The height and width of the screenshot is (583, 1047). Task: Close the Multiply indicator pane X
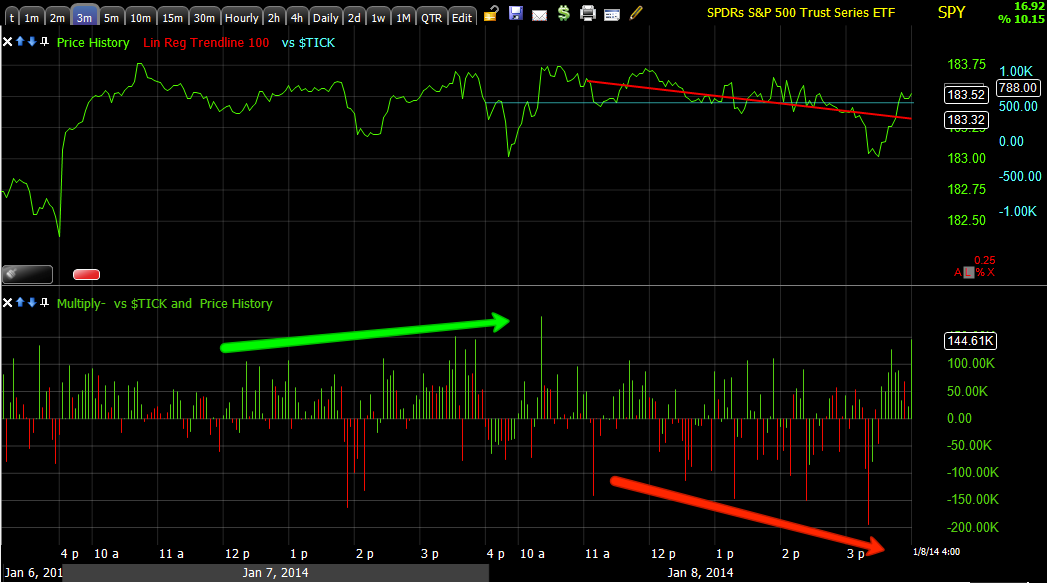click(x=7, y=303)
